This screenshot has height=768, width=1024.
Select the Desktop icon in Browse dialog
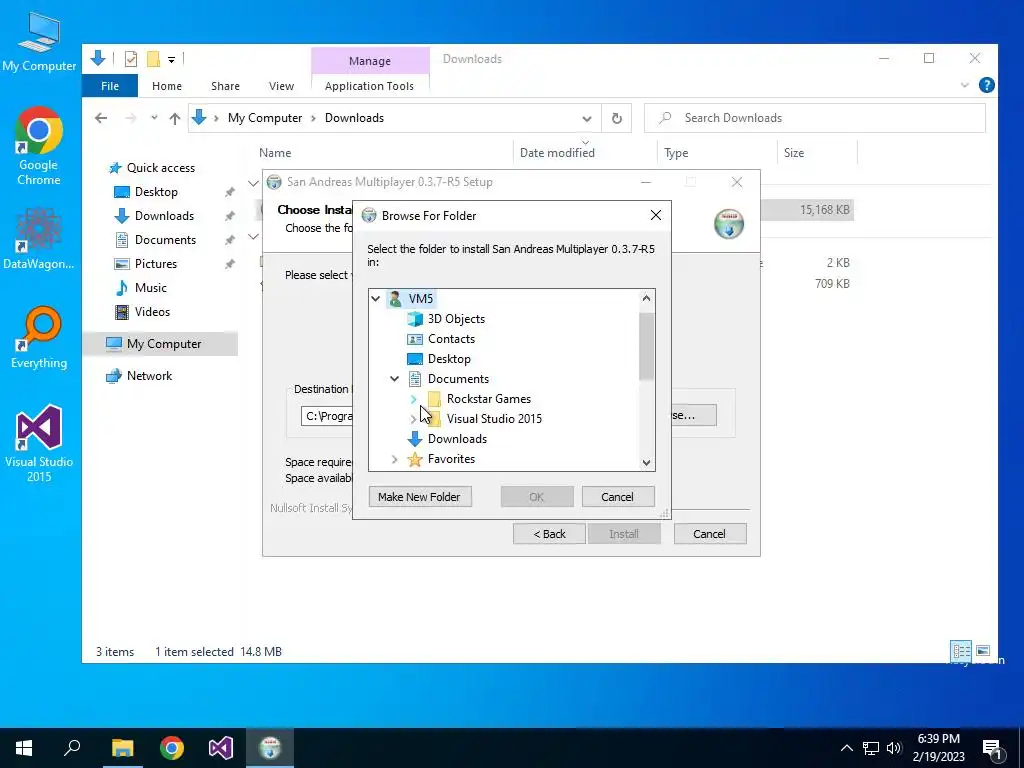click(415, 359)
